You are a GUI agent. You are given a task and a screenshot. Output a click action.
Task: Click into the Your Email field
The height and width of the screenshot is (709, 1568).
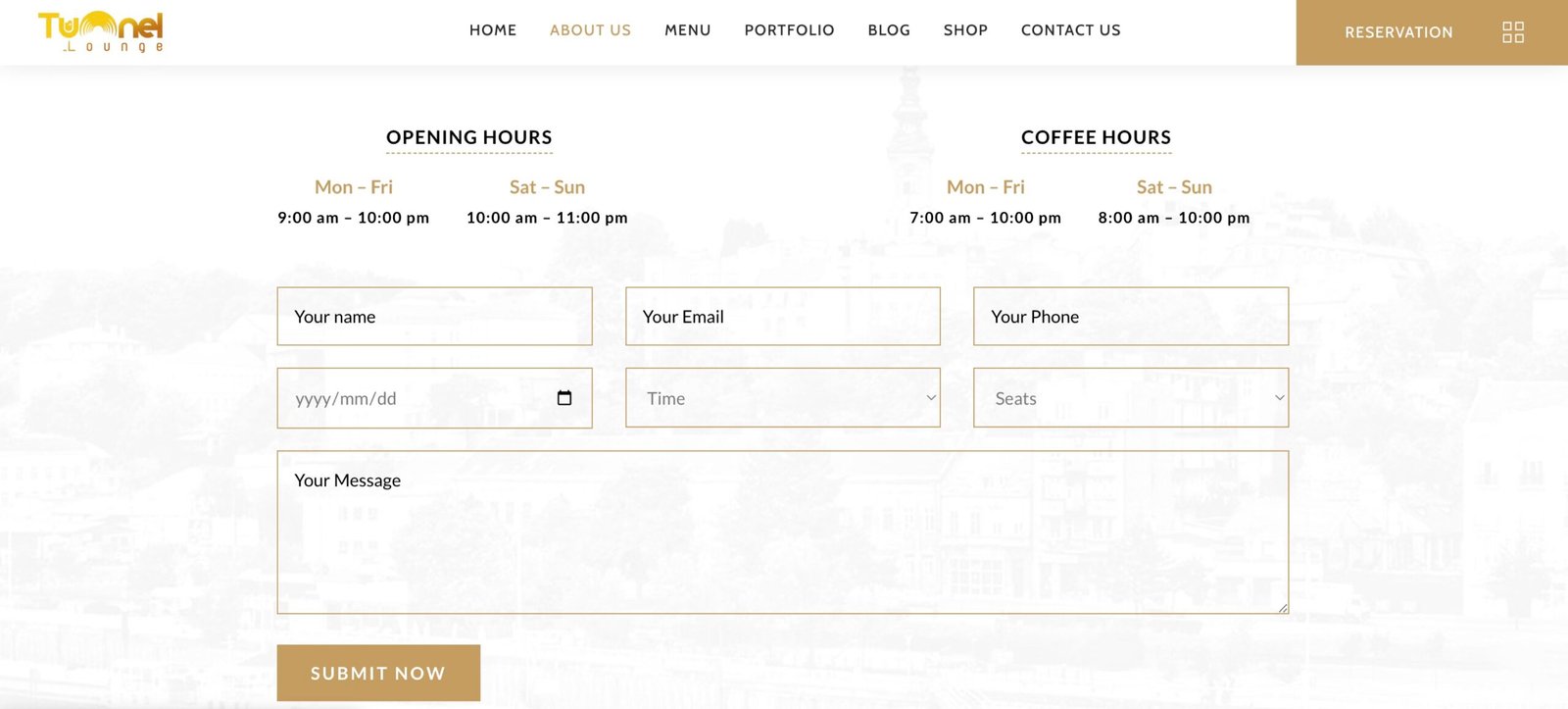click(x=782, y=317)
